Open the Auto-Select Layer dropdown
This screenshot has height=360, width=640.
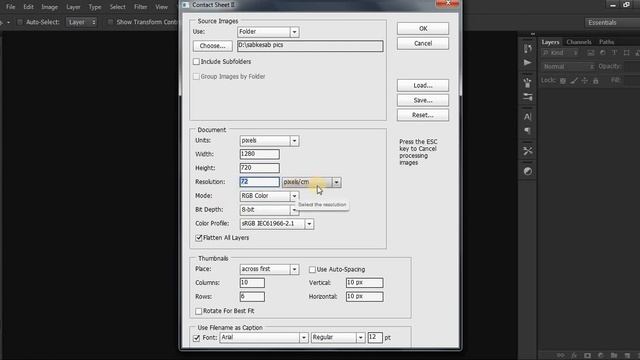(x=82, y=22)
